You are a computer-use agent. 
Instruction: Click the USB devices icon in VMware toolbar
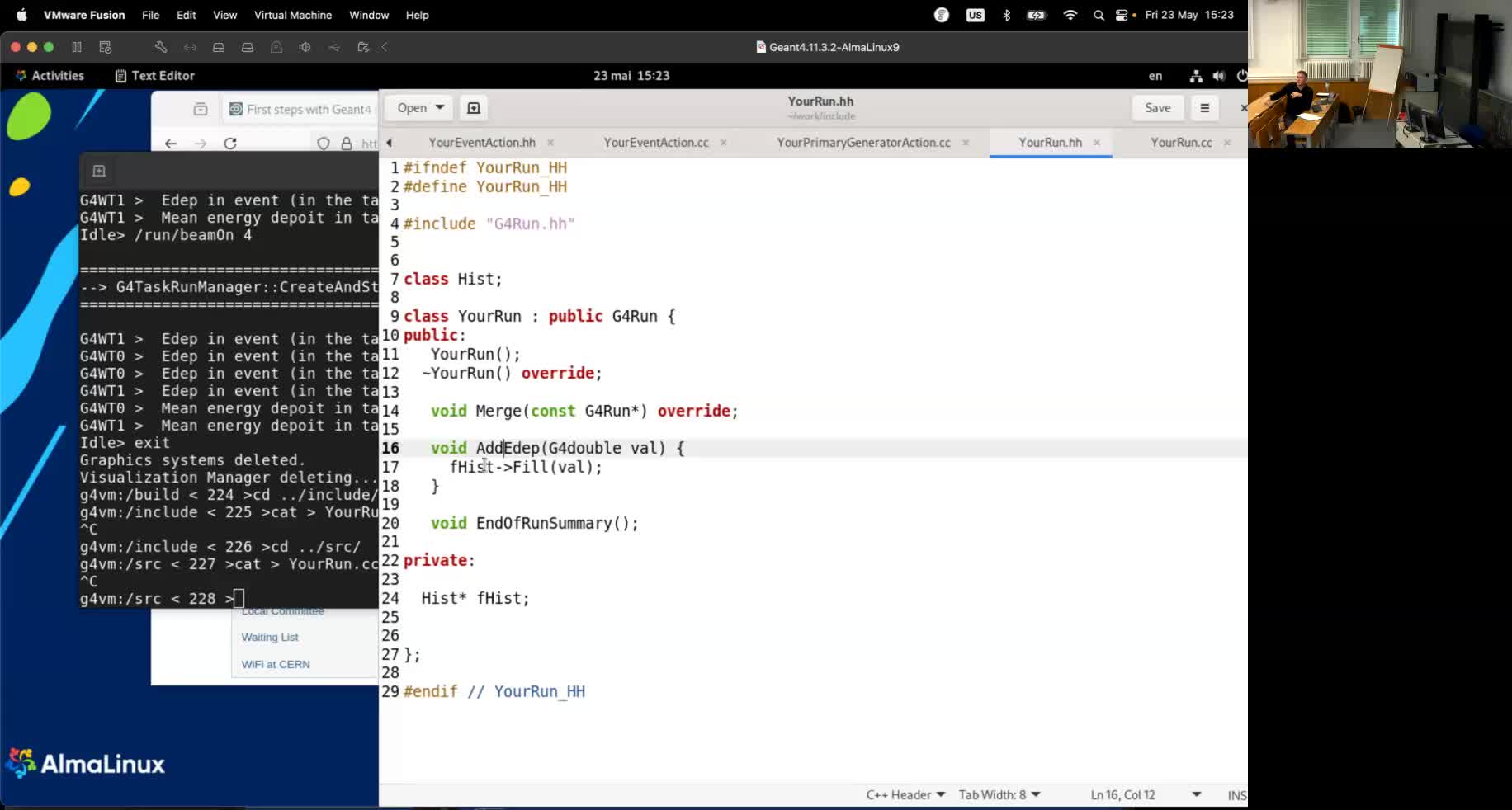click(x=334, y=47)
